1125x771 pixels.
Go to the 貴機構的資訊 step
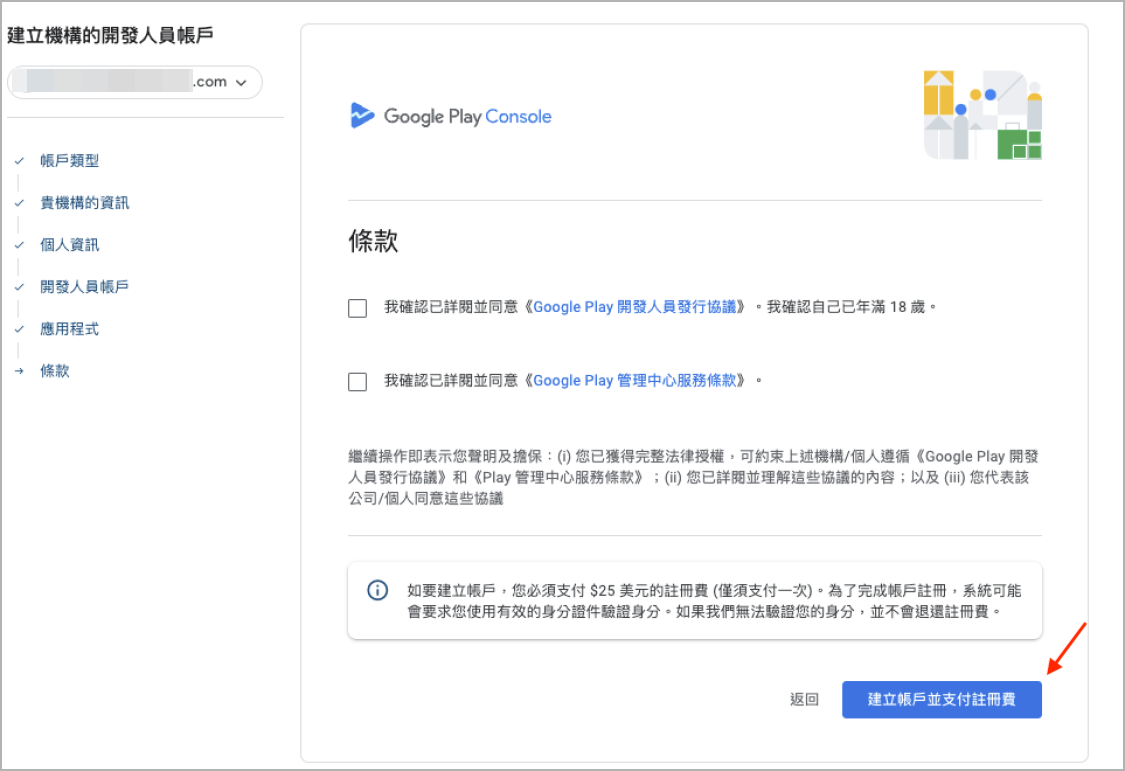(x=85, y=203)
